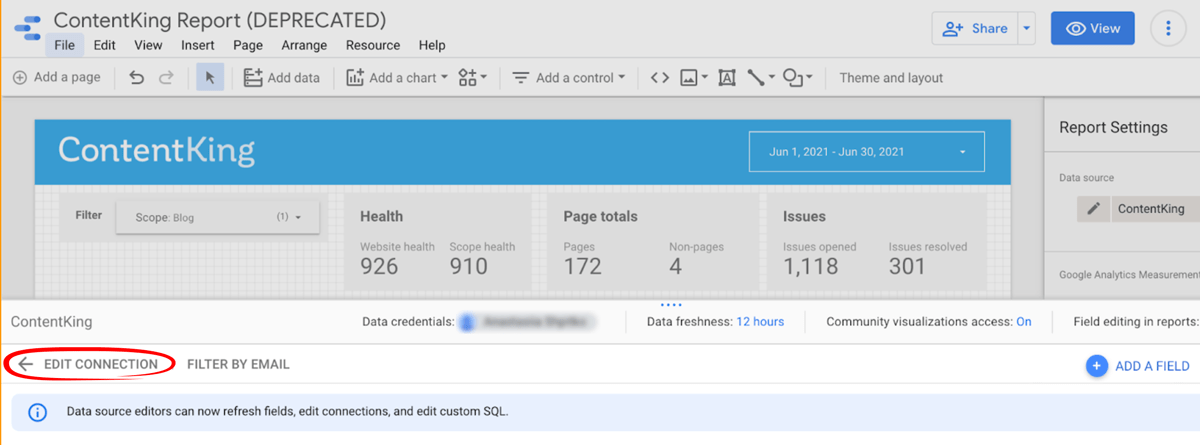1200x445 pixels.
Task: Insert URL embed with code brackets icon
Action: pyautogui.click(x=659, y=77)
